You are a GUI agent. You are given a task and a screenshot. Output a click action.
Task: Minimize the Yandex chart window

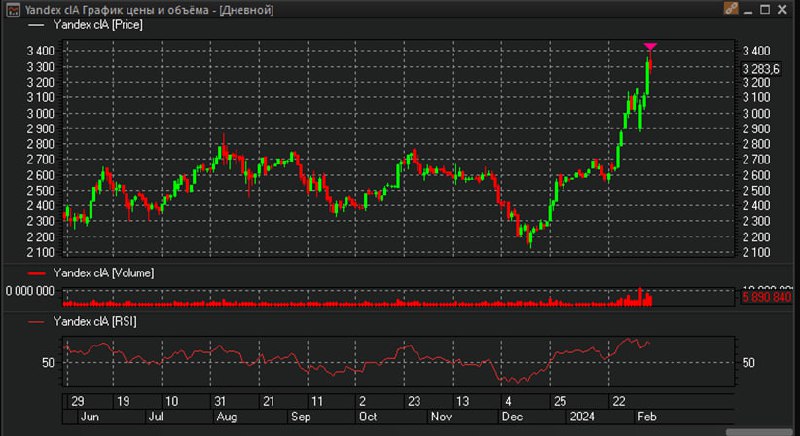tap(748, 10)
